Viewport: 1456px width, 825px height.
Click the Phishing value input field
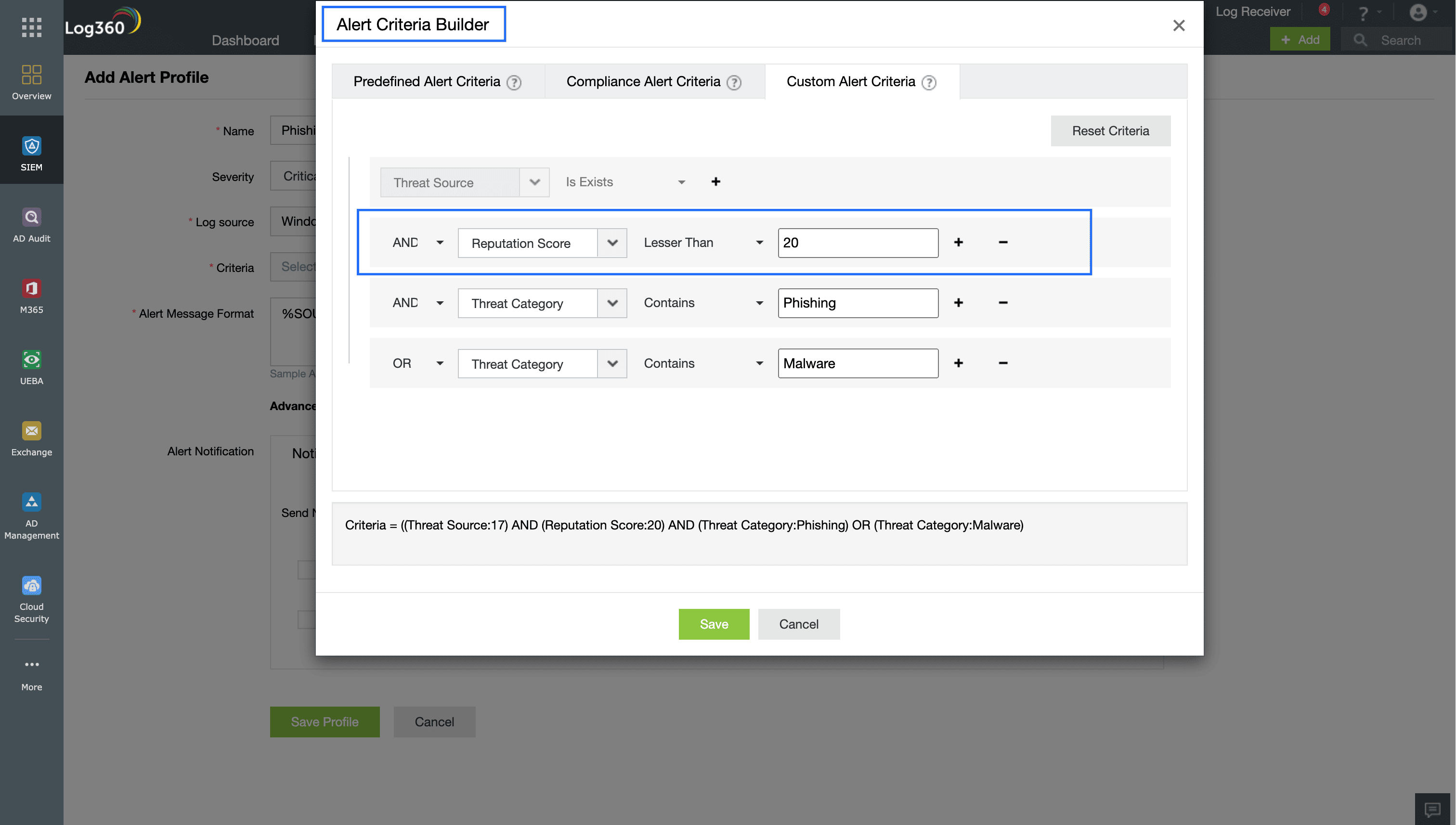[x=858, y=303]
